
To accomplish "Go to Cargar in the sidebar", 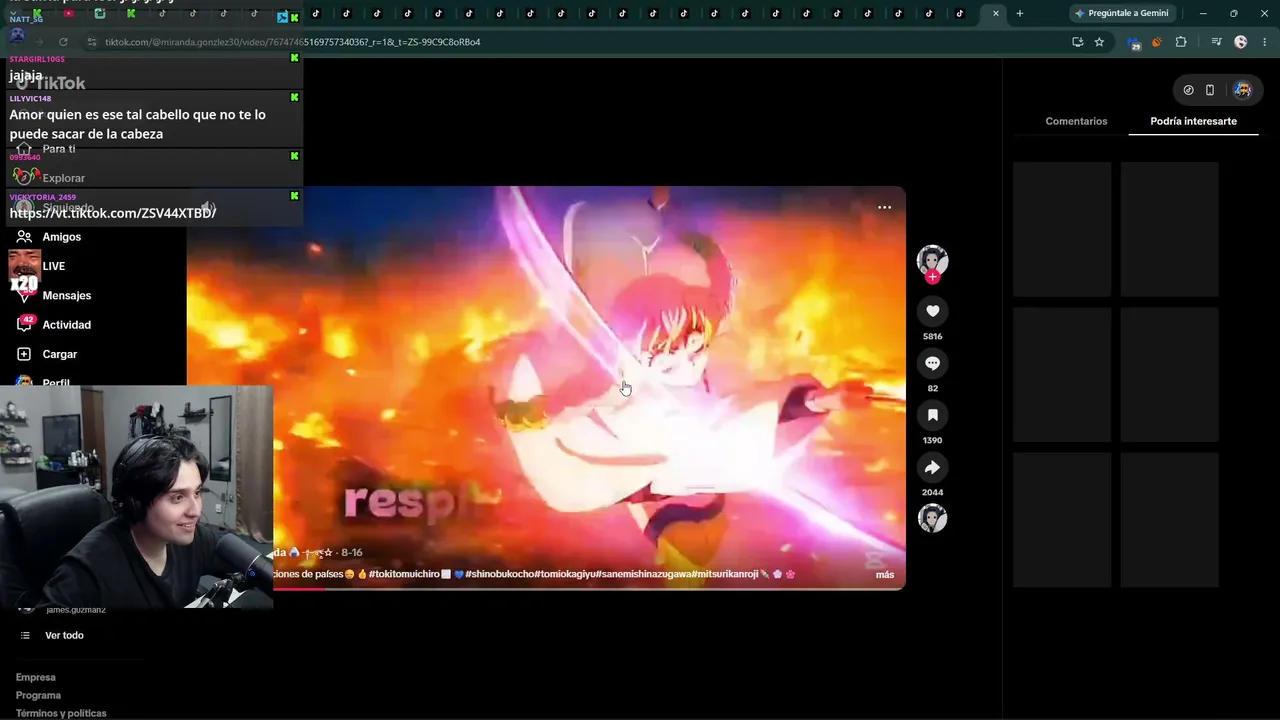I will point(60,354).
